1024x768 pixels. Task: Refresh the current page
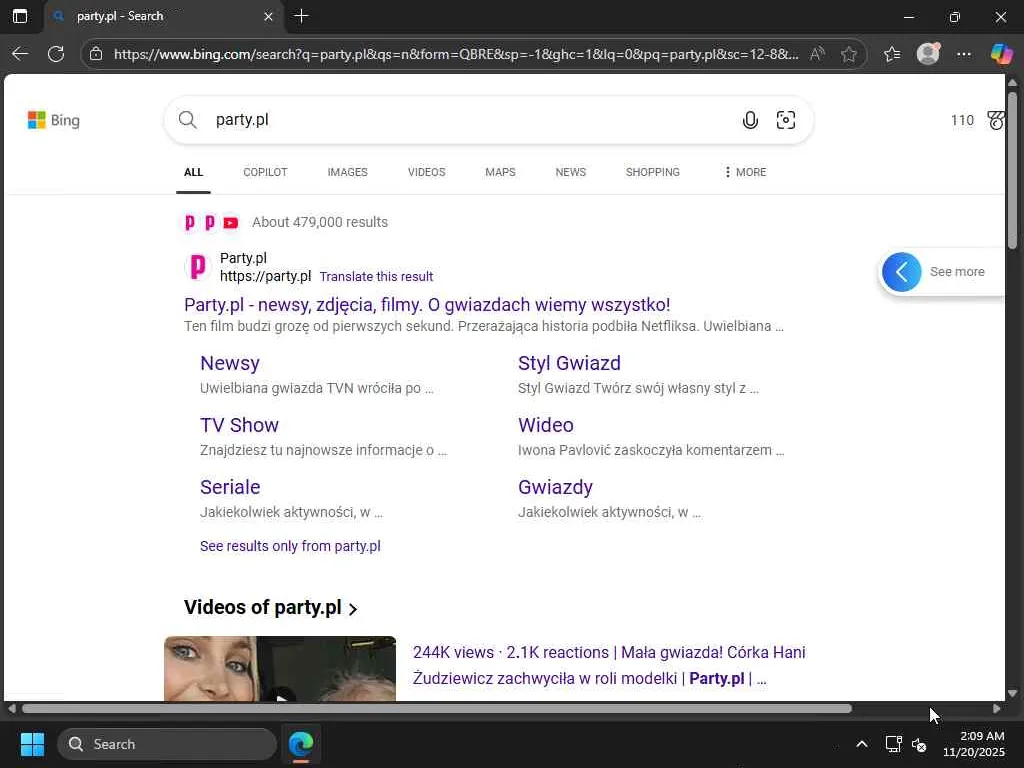[x=56, y=54]
